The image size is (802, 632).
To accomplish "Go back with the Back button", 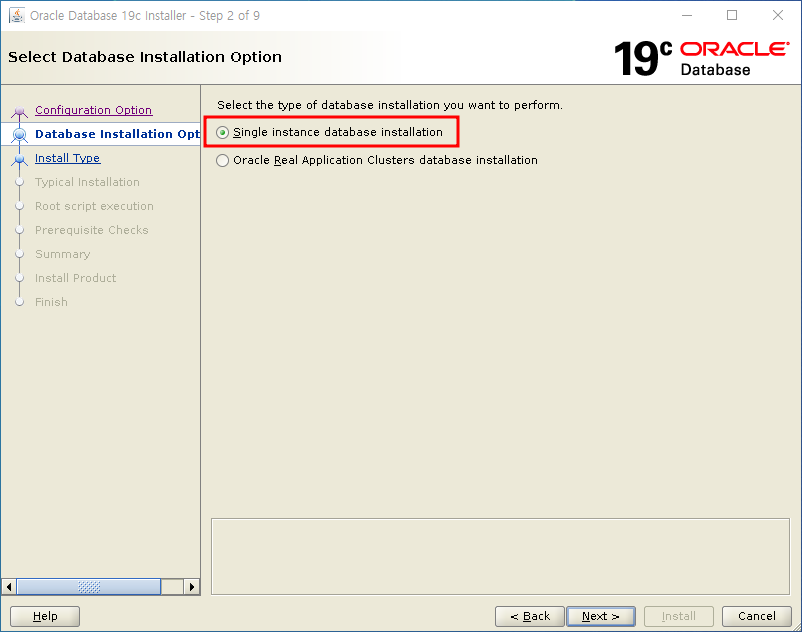I will coord(530,616).
